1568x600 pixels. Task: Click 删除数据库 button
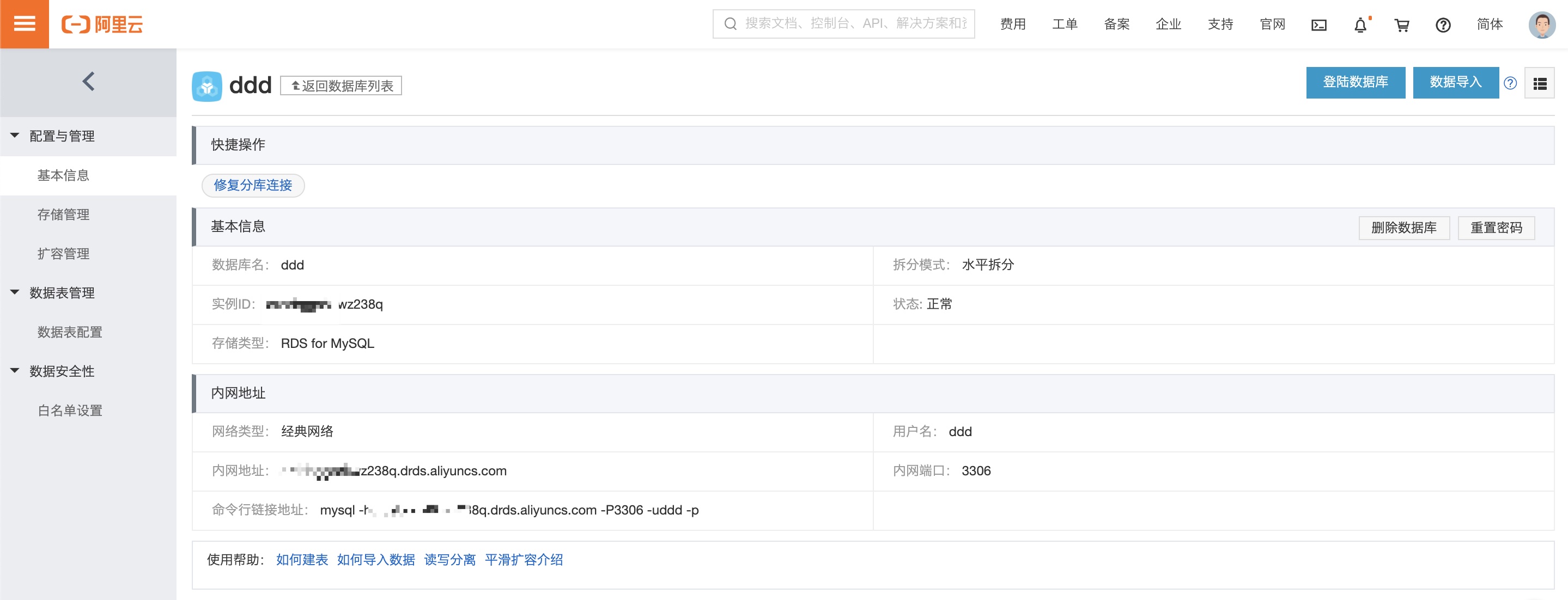point(1403,228)
